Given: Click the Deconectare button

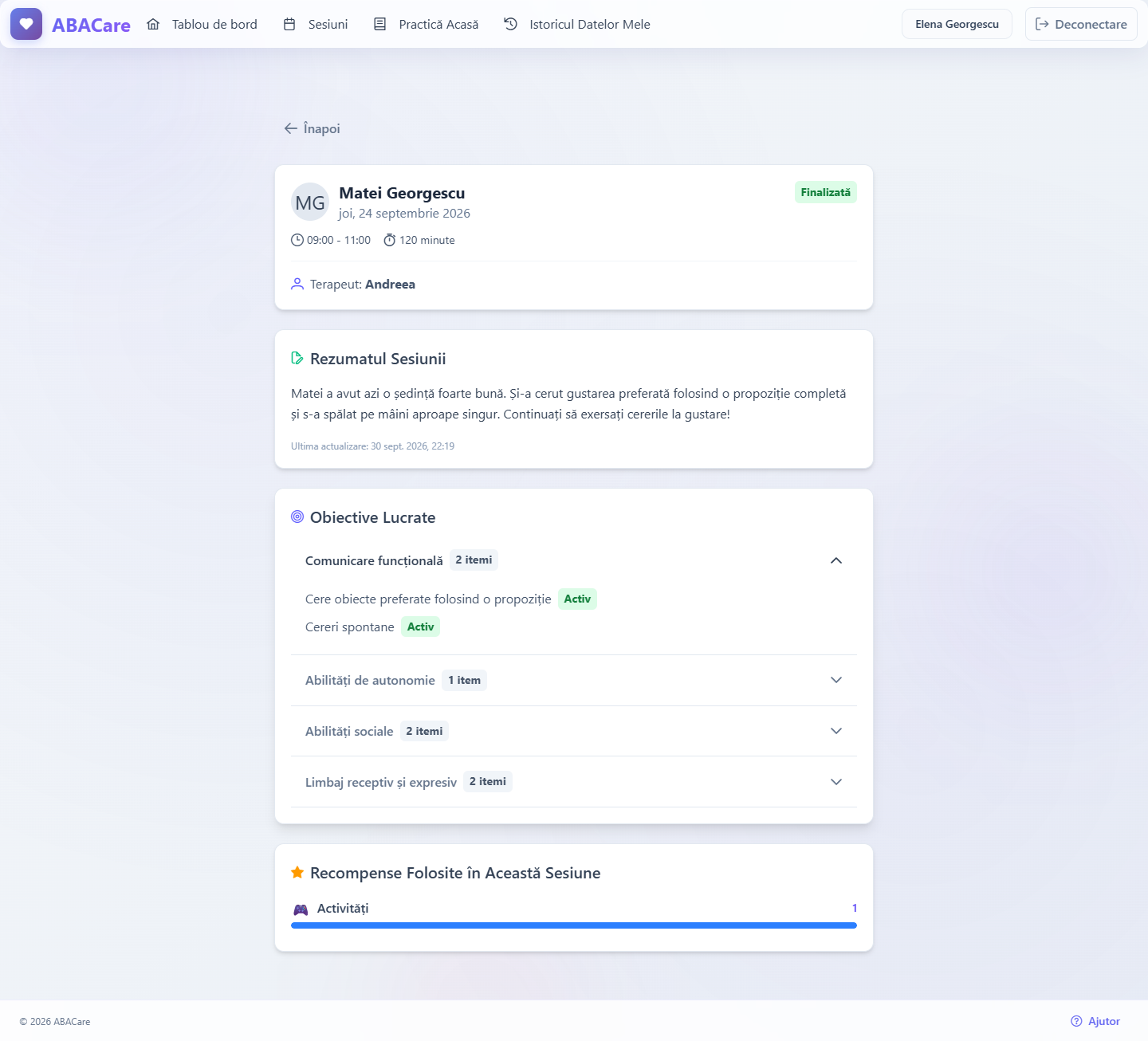Looking at the screenshot, I should click(1081, 24).
